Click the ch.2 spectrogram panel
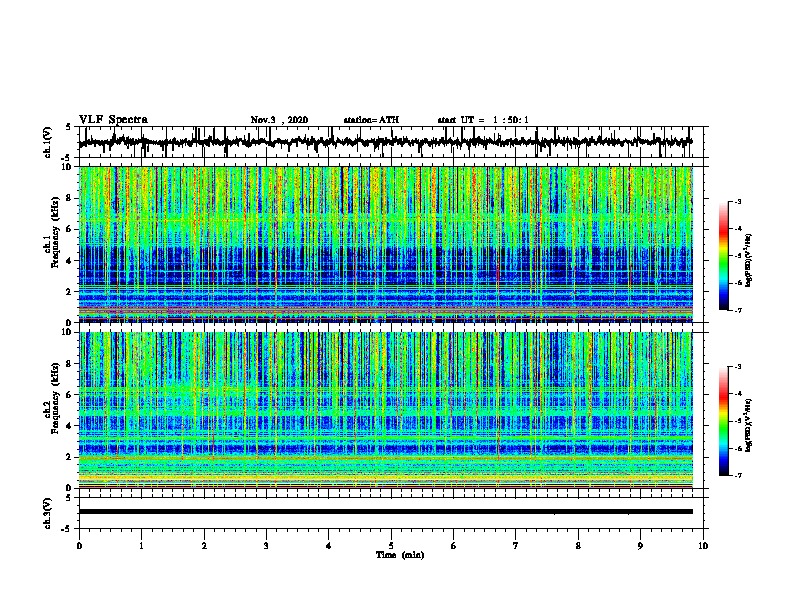This screenshot has height=612, width=792. pyautogui.click(x=385, y=410)
